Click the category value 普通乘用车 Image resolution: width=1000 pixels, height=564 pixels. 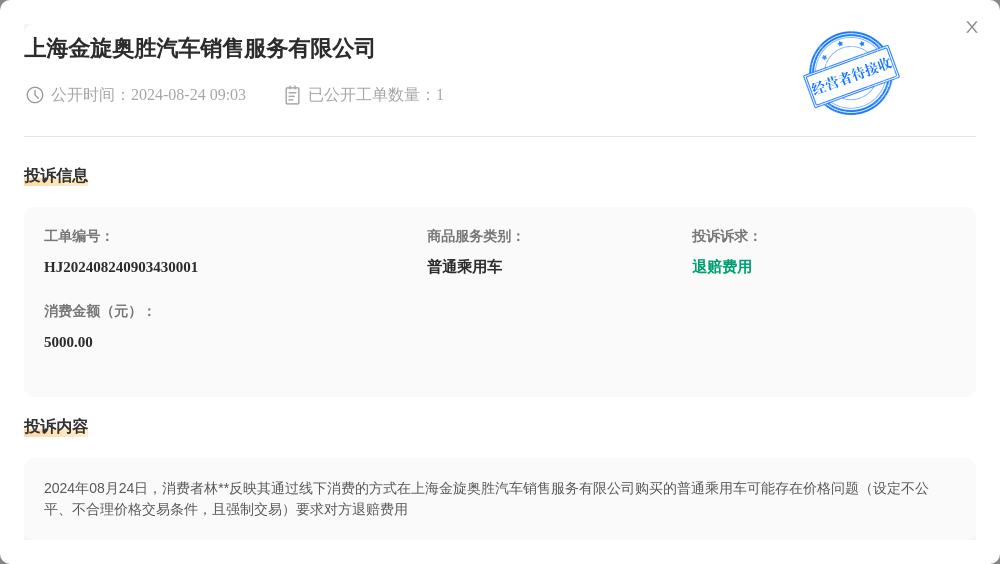pos(464,267)
